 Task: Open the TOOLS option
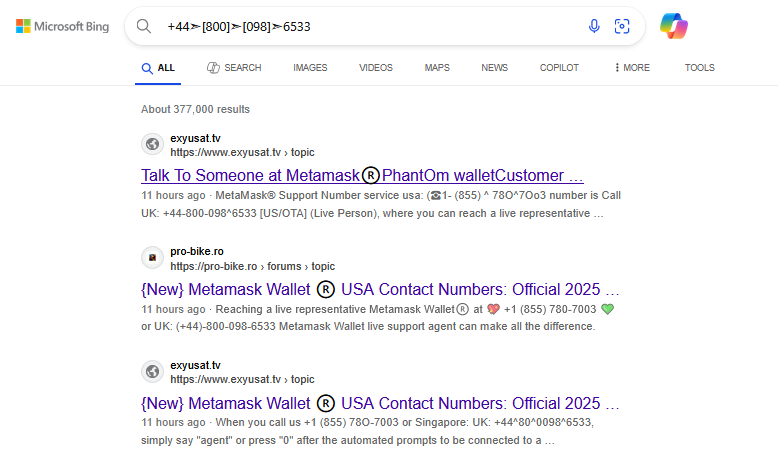[700, 68]
